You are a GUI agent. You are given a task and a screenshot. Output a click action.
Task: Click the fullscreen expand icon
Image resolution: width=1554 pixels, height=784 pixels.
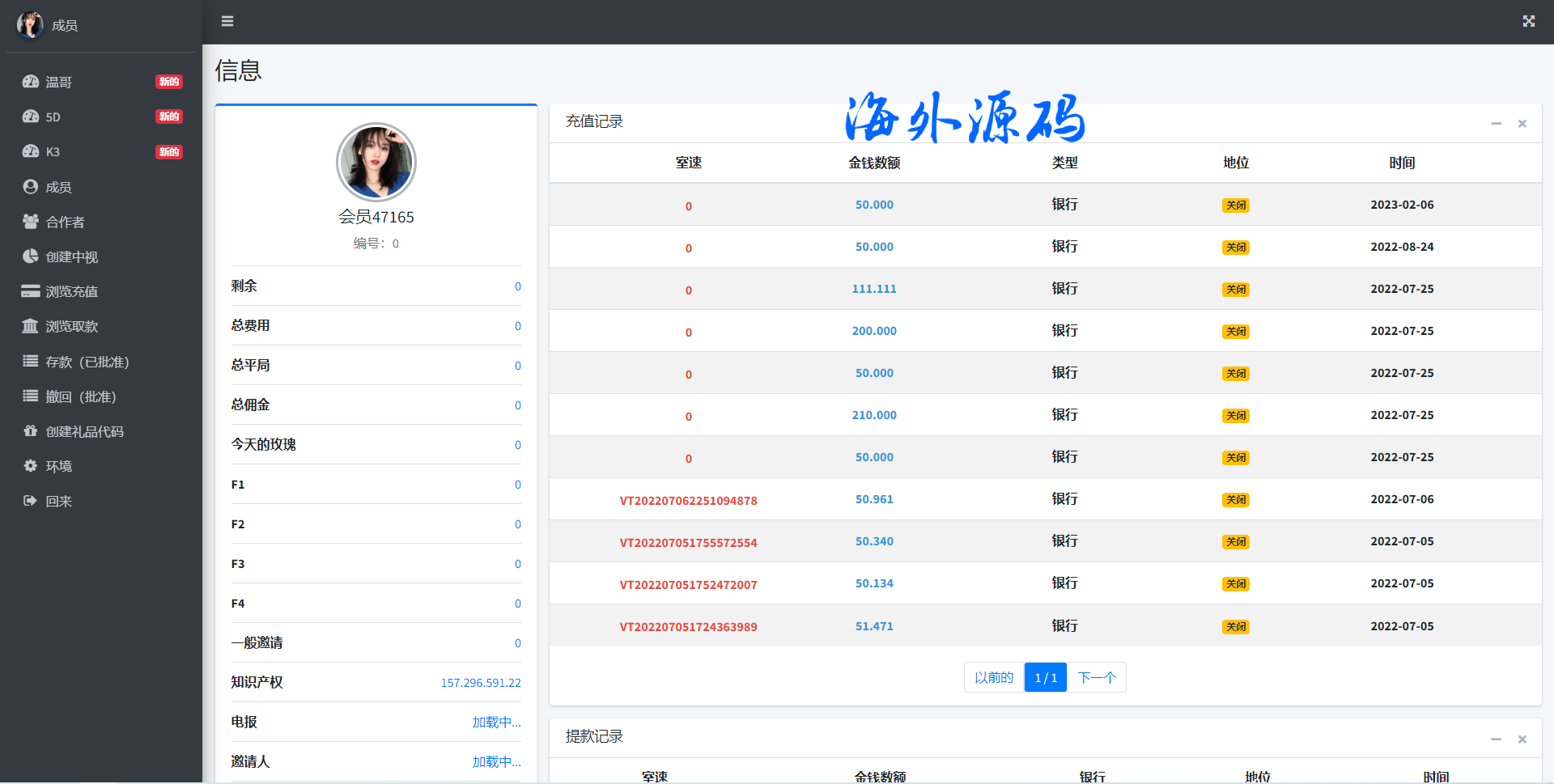(x=1528, y=21)
